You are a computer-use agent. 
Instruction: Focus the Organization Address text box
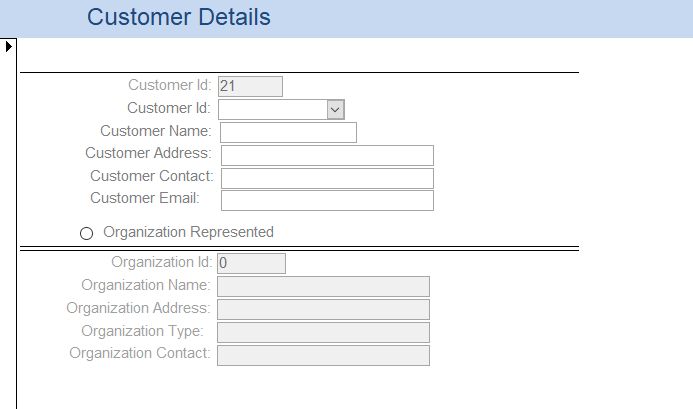[323, 309]
